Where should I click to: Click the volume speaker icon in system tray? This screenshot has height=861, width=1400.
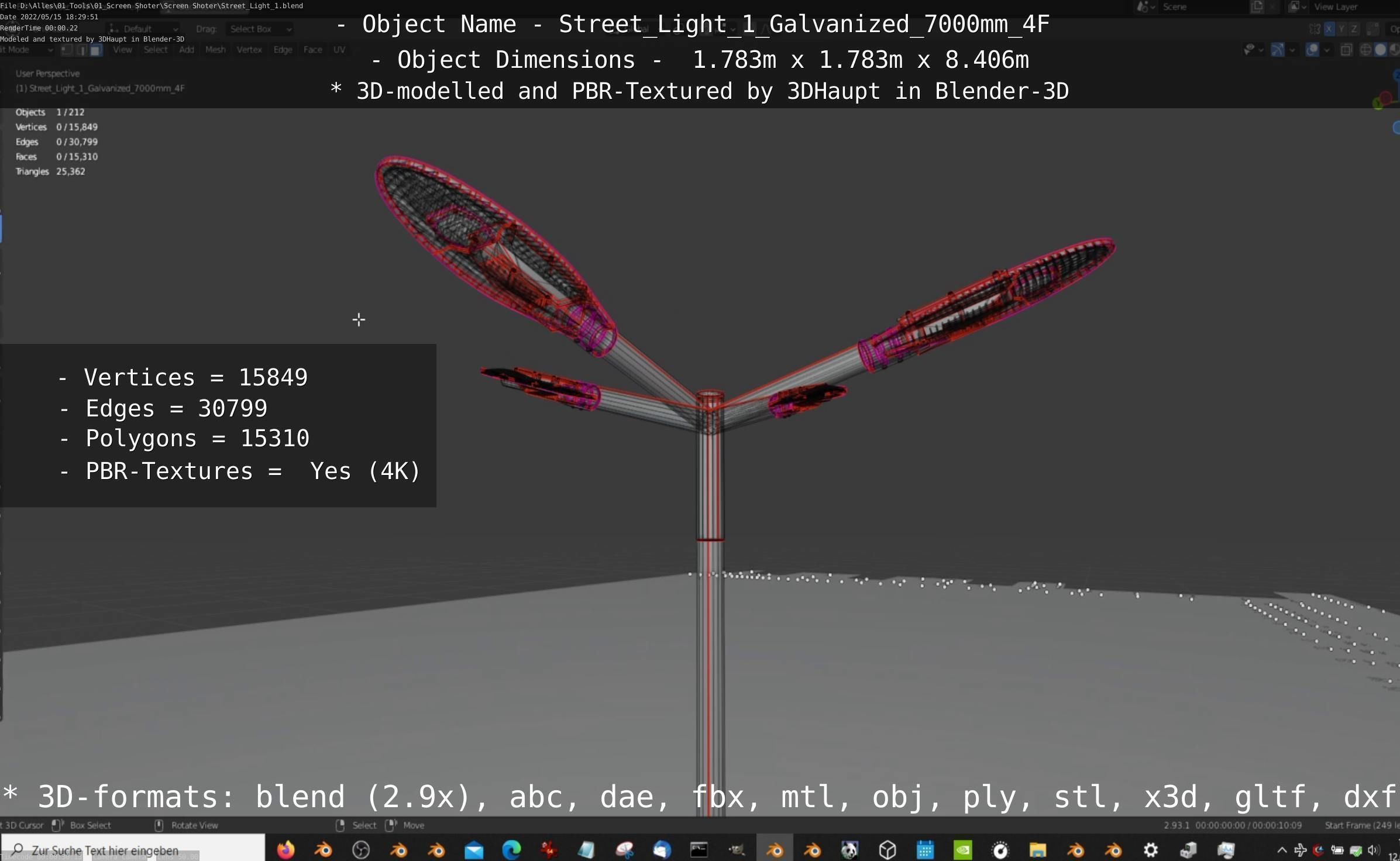(1373, 850)
